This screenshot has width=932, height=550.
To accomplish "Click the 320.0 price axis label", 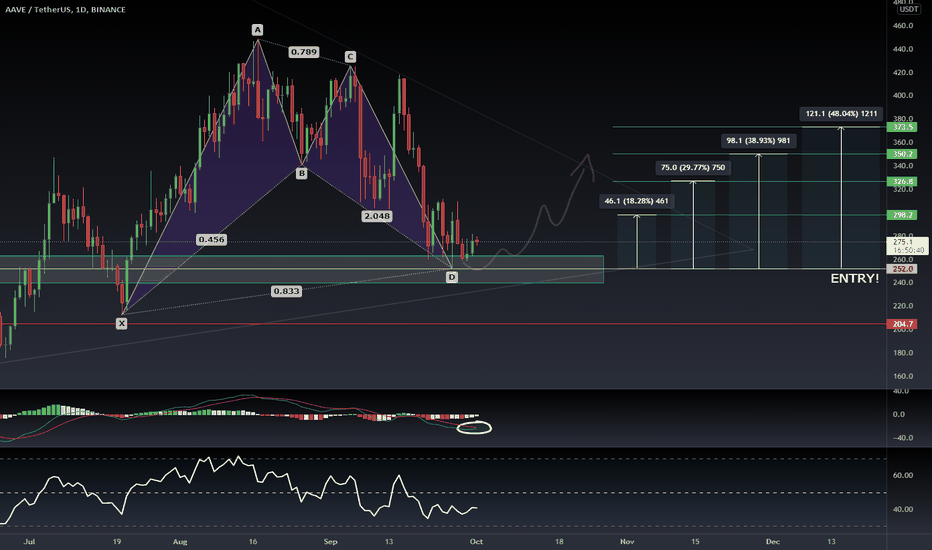I will click(903, 189).
